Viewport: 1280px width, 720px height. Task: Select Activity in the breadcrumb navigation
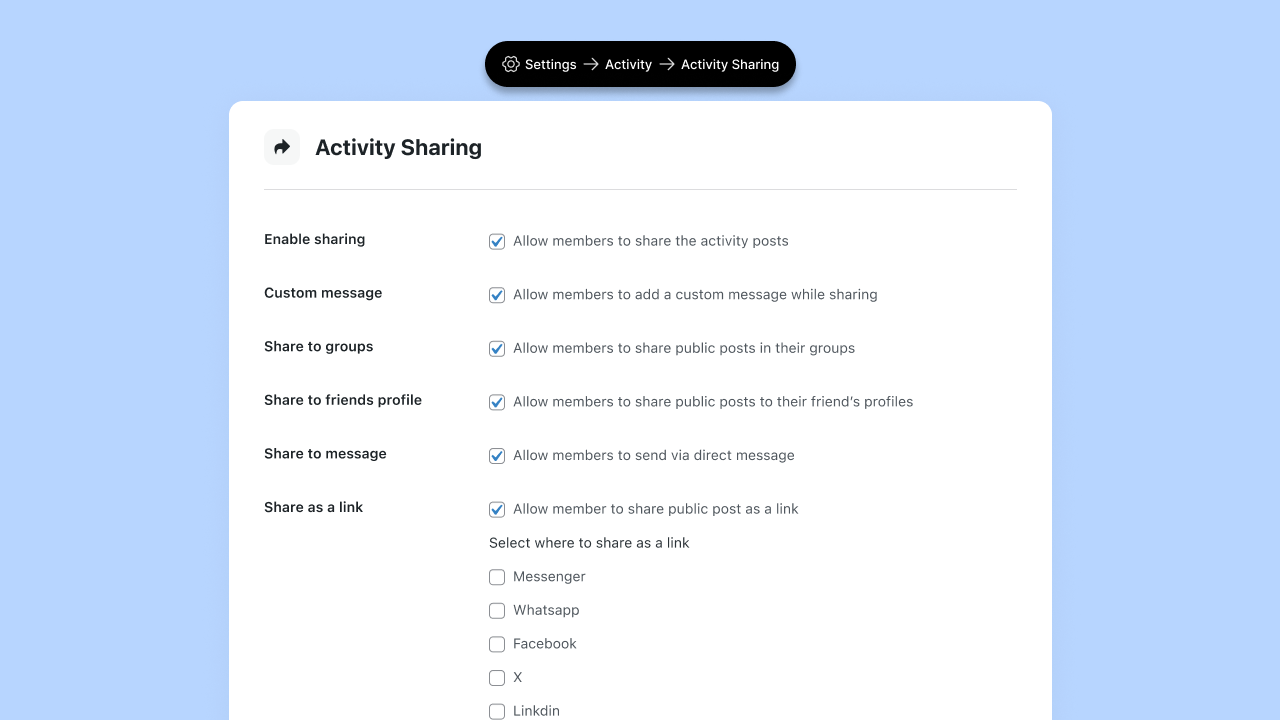coord(628,64)
